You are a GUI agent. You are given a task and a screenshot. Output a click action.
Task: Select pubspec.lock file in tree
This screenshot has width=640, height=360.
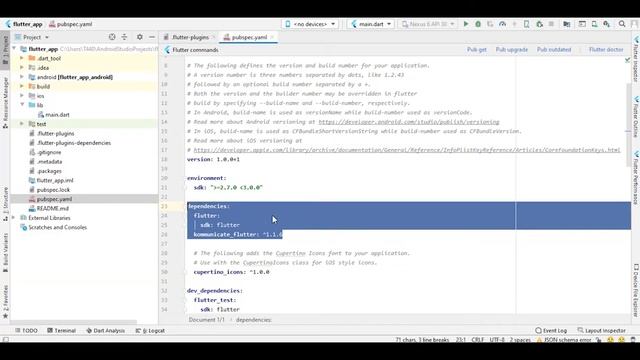point(49,190)
